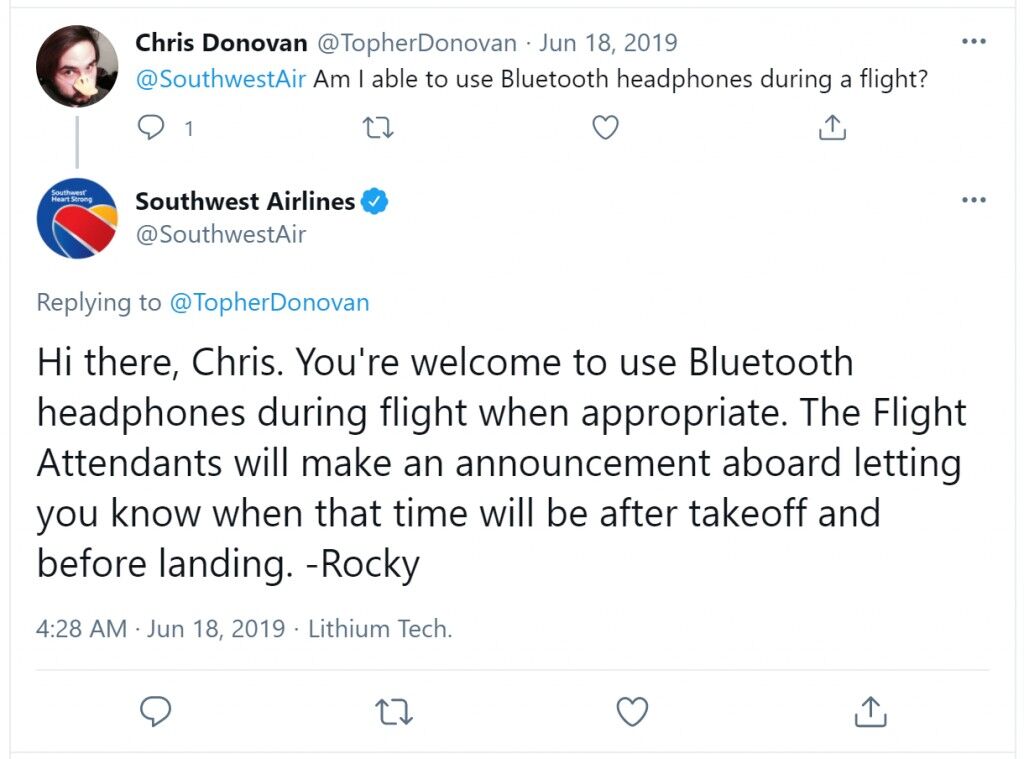
Task: Share the Southwest Airlines reply
Action: coord(871,711)
